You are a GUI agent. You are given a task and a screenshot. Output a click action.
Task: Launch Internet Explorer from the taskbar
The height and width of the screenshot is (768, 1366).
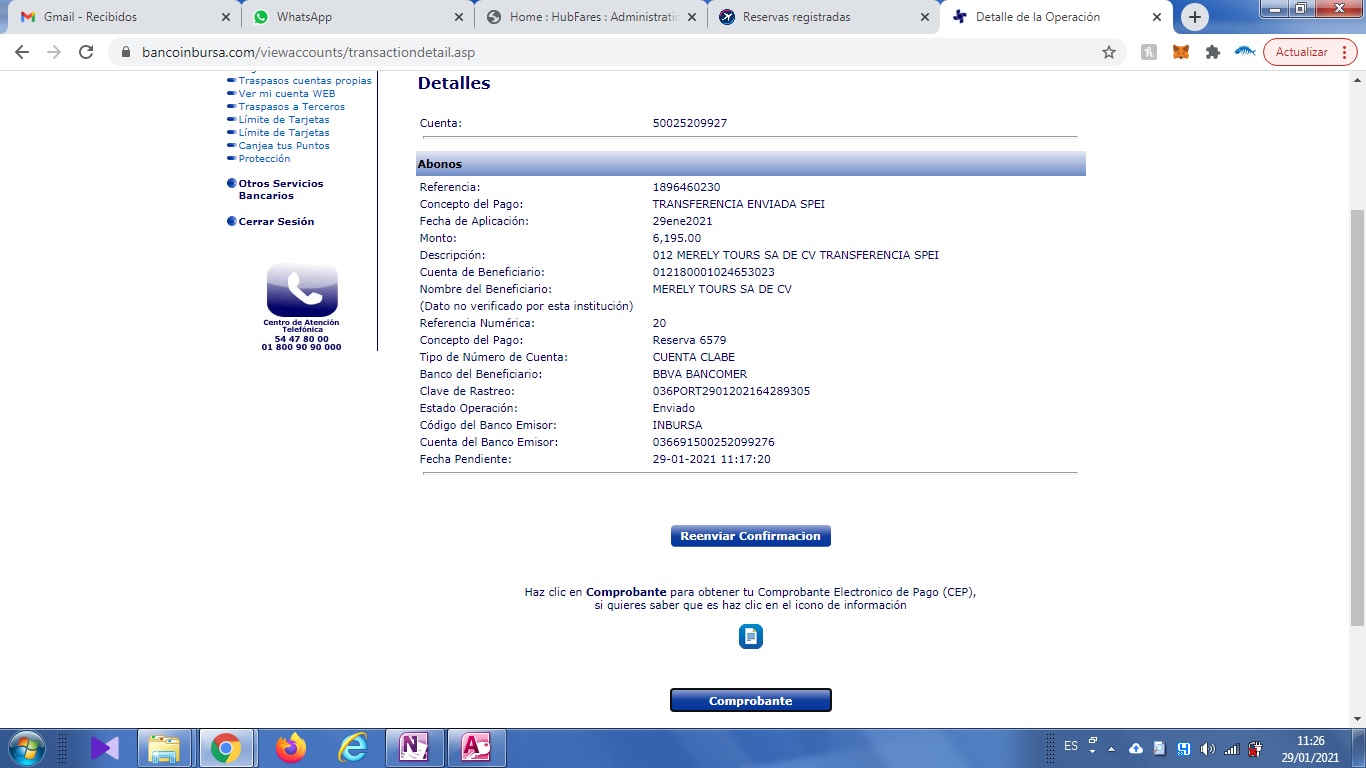click(353, 748)
